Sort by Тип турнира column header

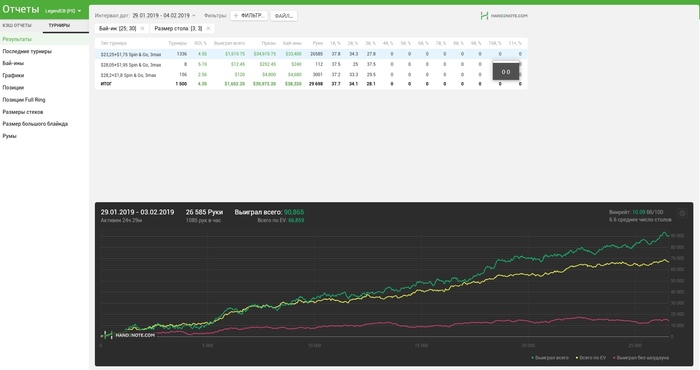pyautogui.click(x=113, y=43)
